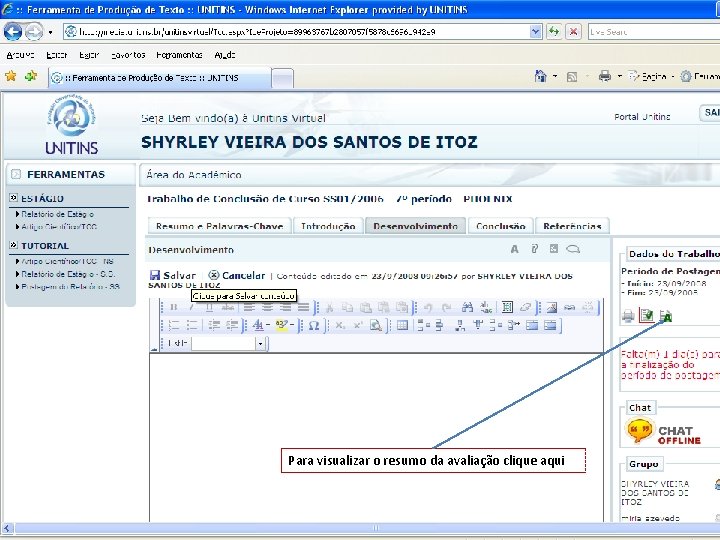The width and height of the screenshot is (720, 540).
Task: Open the text color dropdown
Action: (x=268, y=326)
